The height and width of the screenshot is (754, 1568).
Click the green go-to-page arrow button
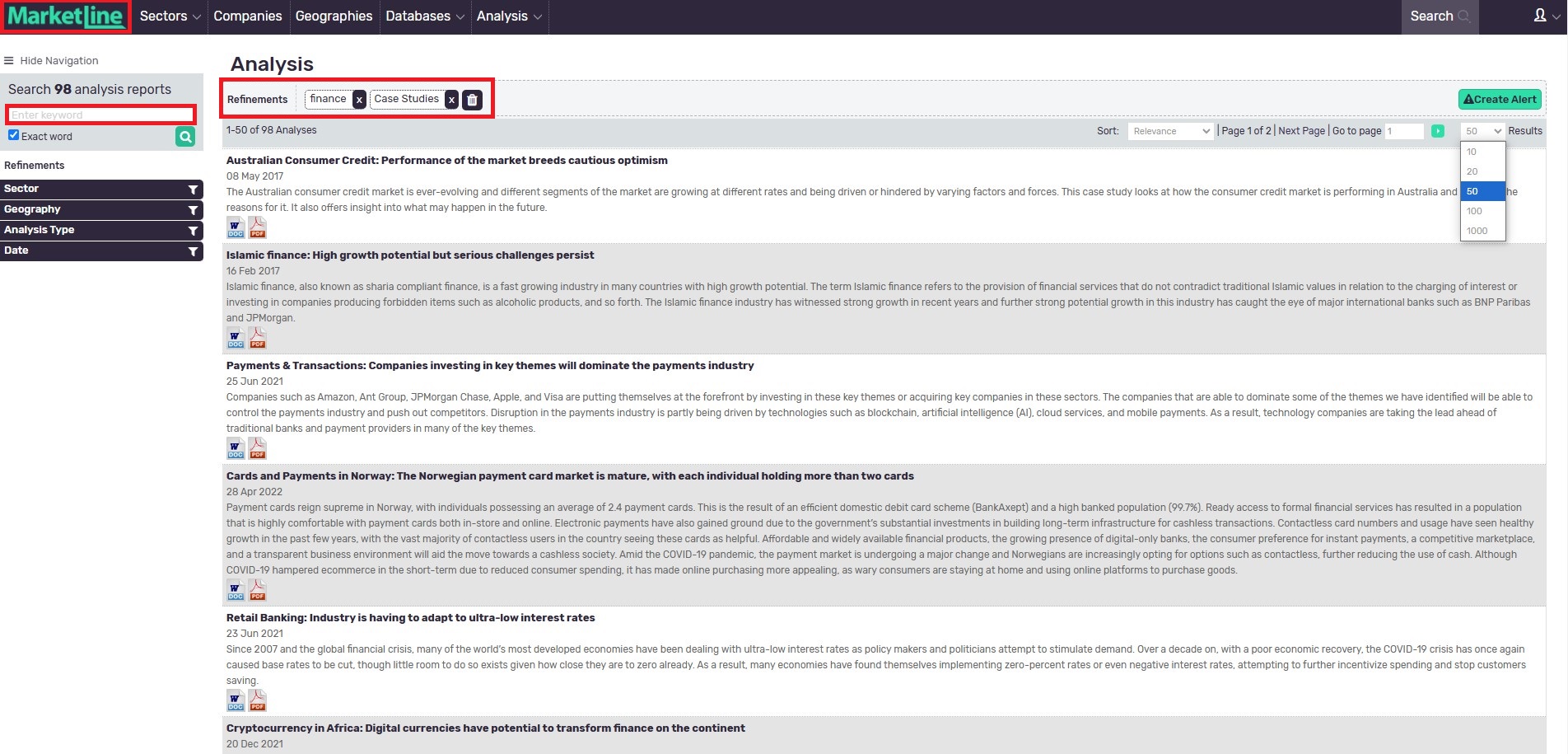point(1437,131)
